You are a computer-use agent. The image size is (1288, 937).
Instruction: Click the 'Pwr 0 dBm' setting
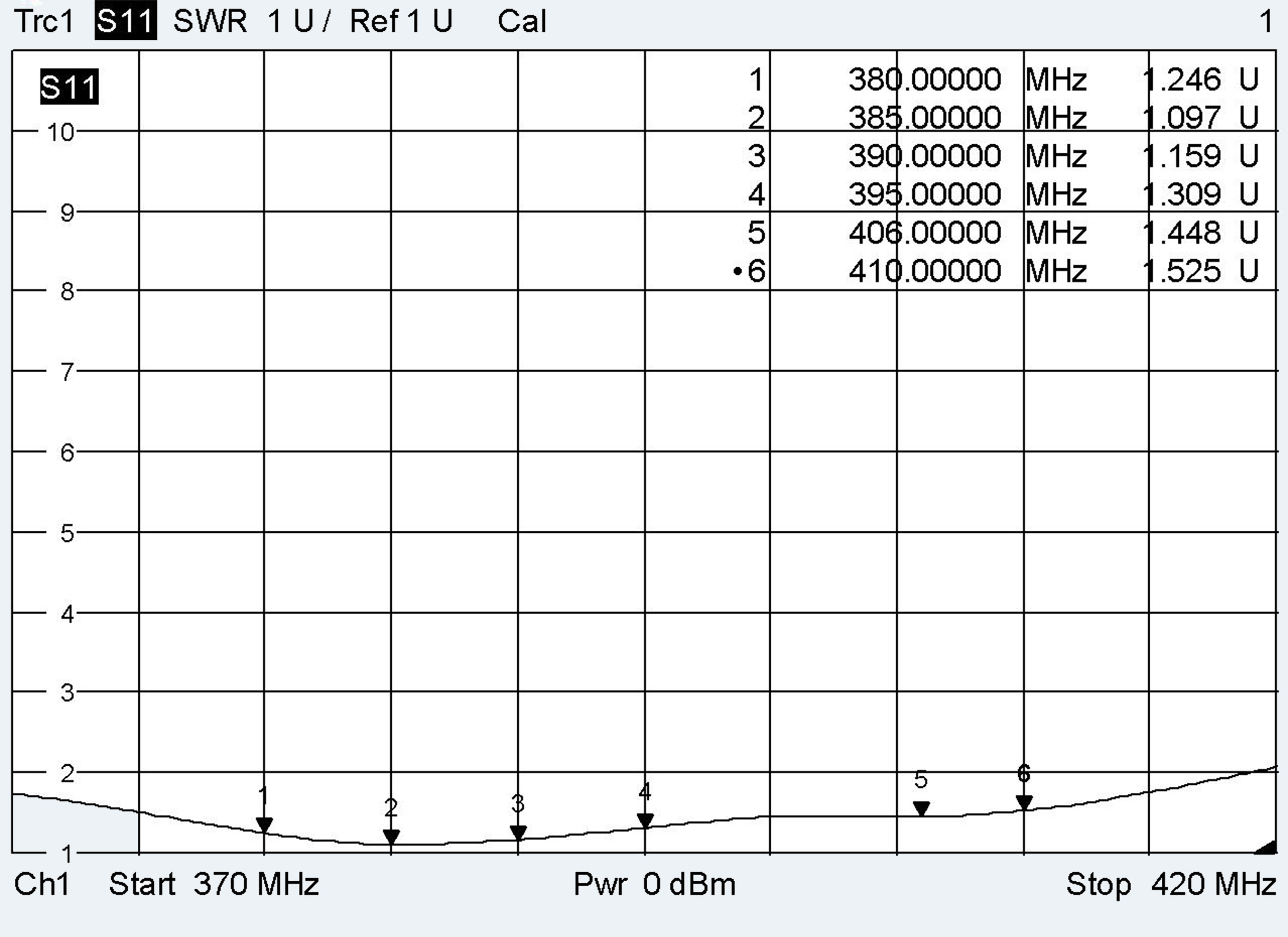654,885
